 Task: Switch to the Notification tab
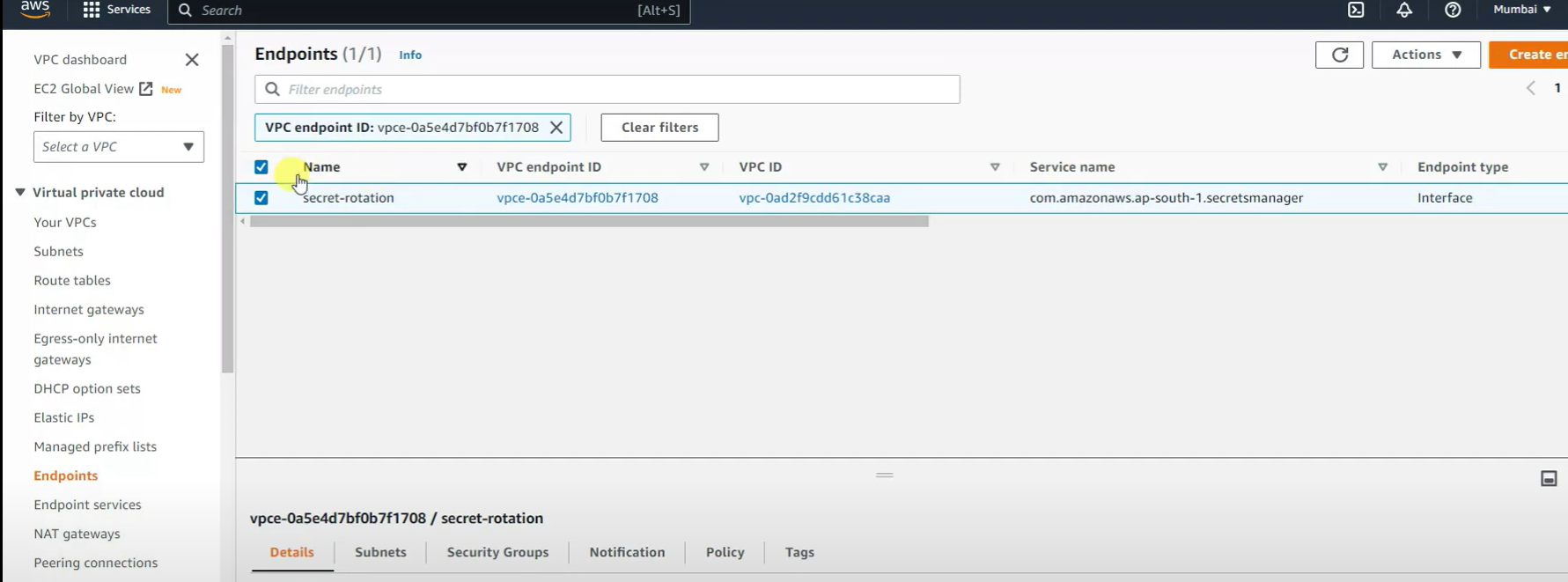click(x=627, y=553)
